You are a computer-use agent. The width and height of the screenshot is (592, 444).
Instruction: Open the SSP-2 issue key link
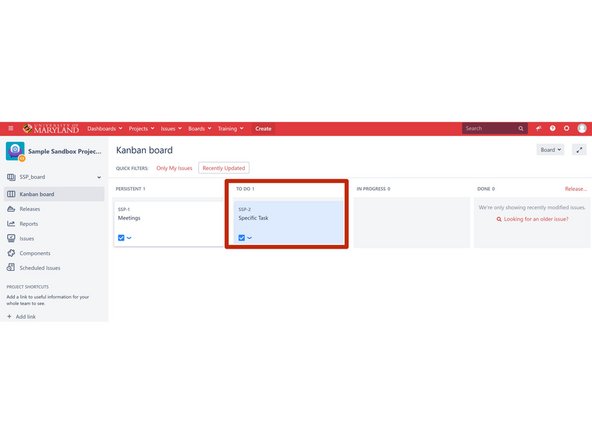pyautogui.click(x=244, y=209)
